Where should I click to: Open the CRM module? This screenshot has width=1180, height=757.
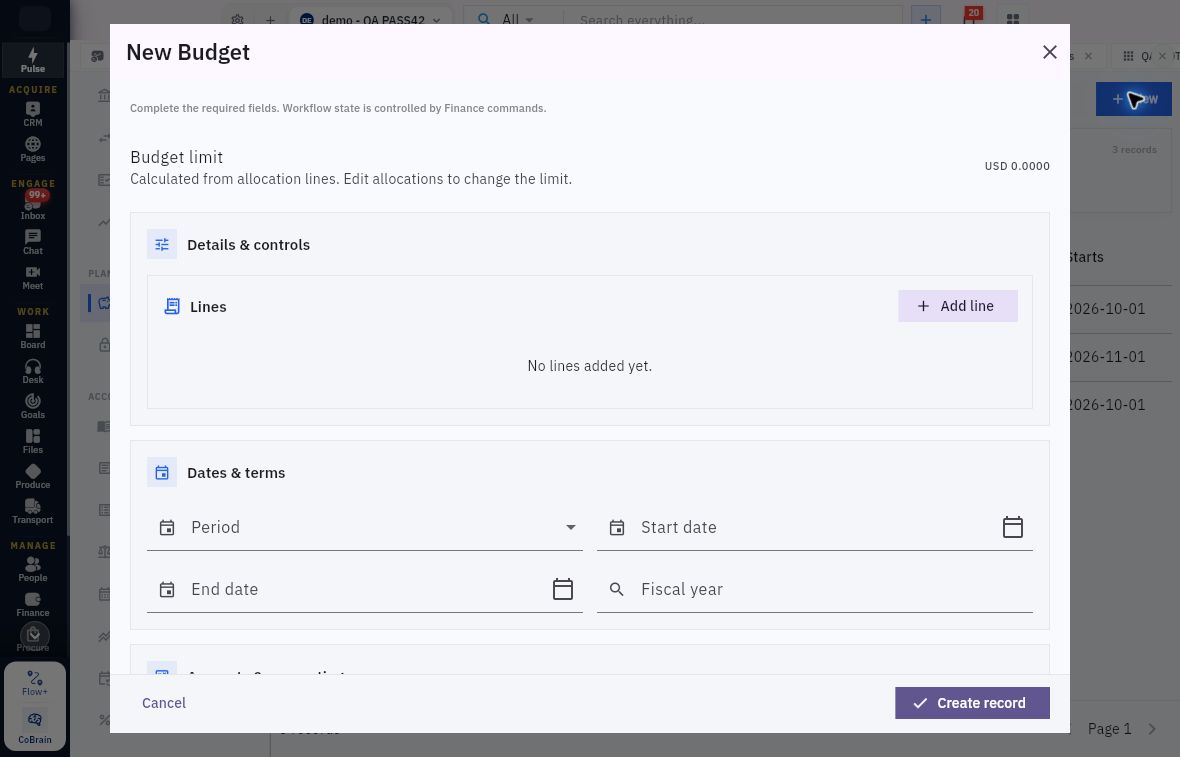32,114
